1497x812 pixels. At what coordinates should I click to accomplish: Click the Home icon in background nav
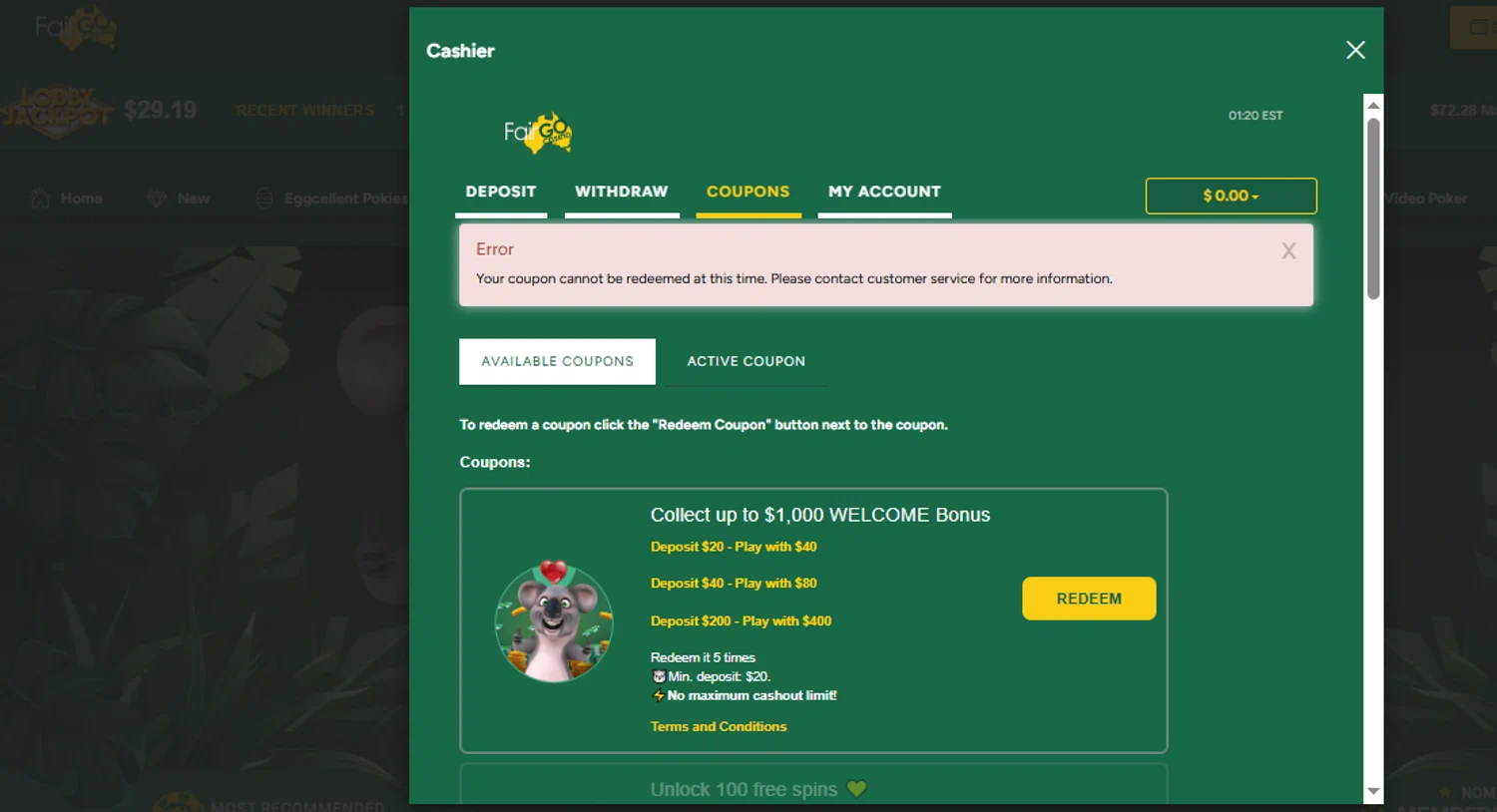click(40, 199)
